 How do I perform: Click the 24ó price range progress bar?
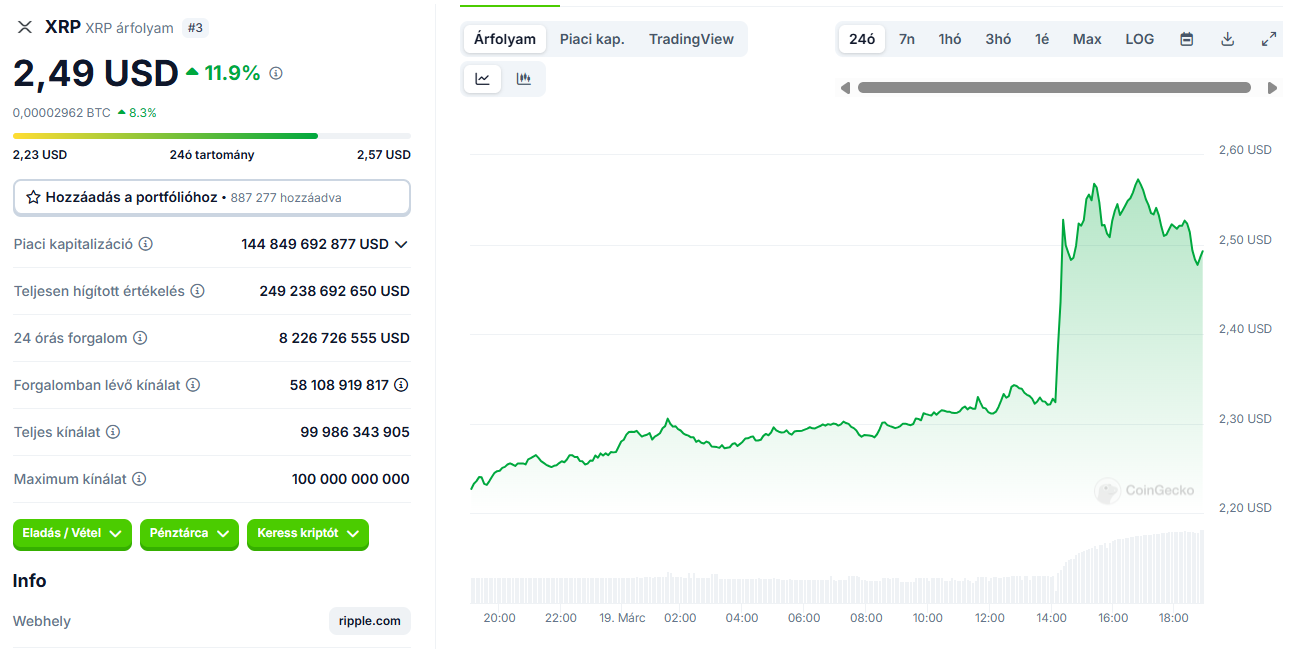(x=212, y=135)
